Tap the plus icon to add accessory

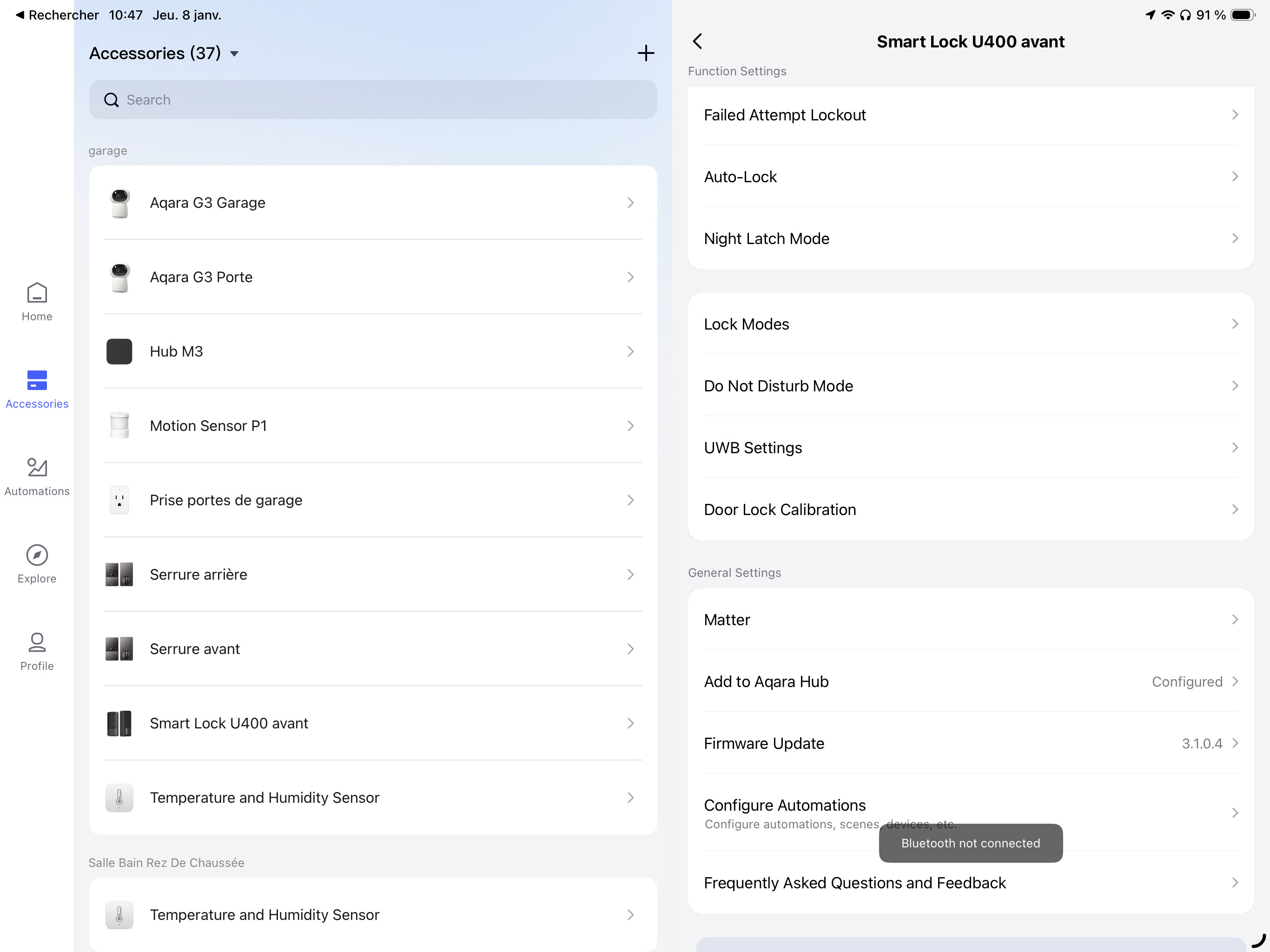coord(645,53)
